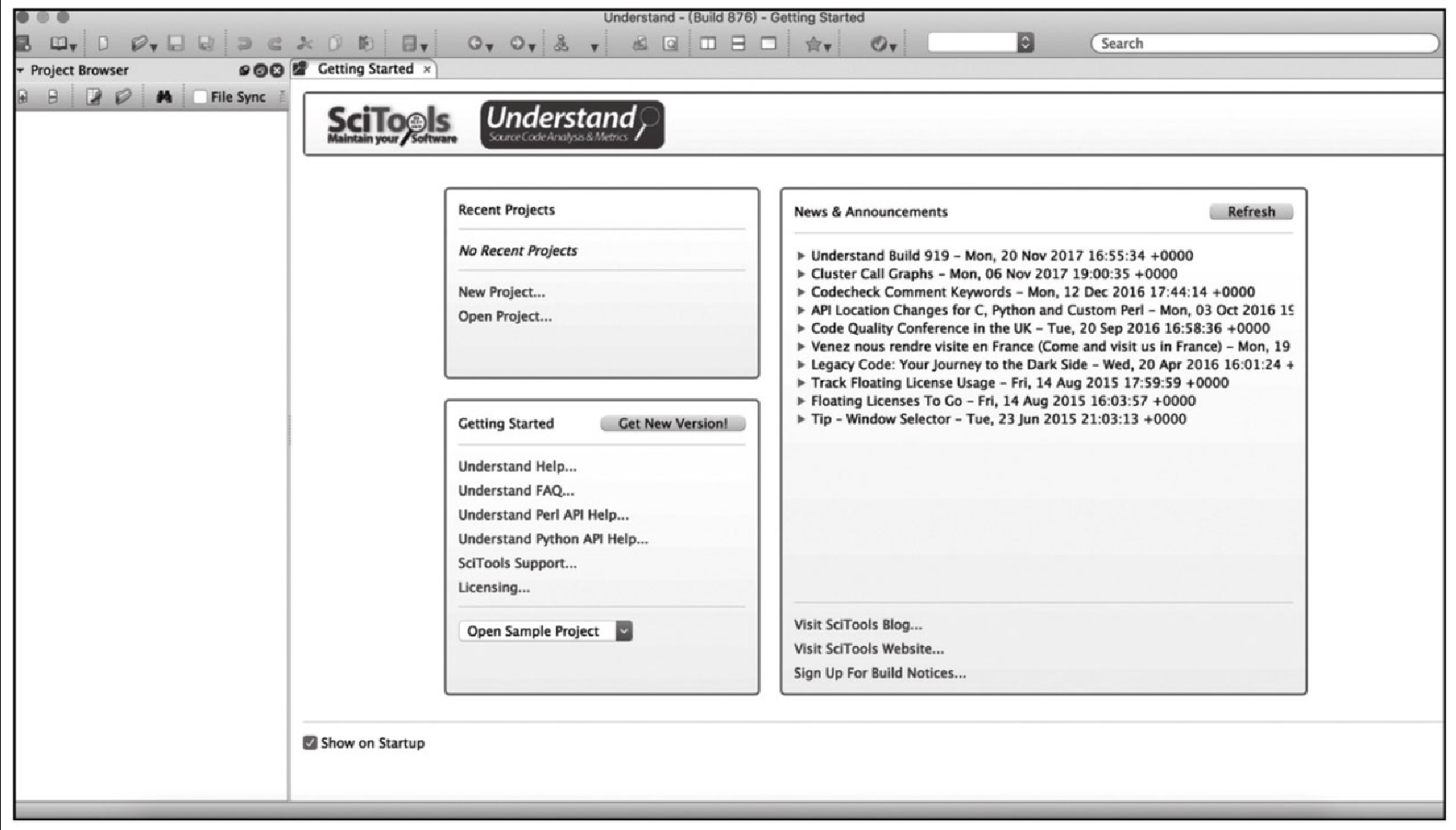Click the Save All double-disk icon
This screenshot has height=830, width=1456.
pyautogui.click(x=206, y=44)
